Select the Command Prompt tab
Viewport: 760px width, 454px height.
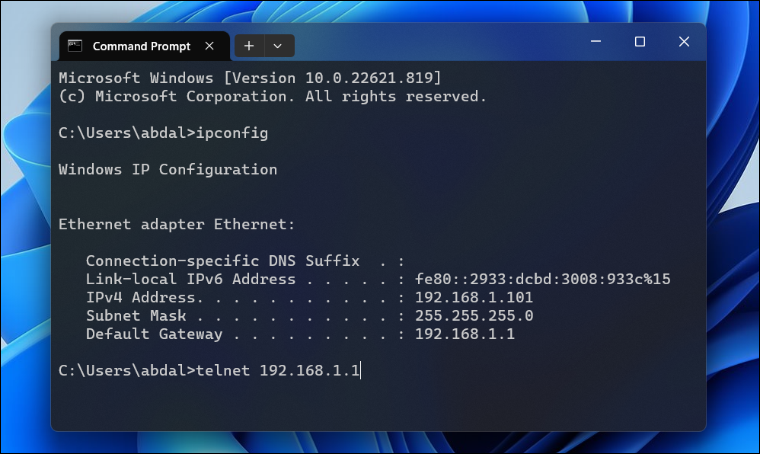coord(144,46)
